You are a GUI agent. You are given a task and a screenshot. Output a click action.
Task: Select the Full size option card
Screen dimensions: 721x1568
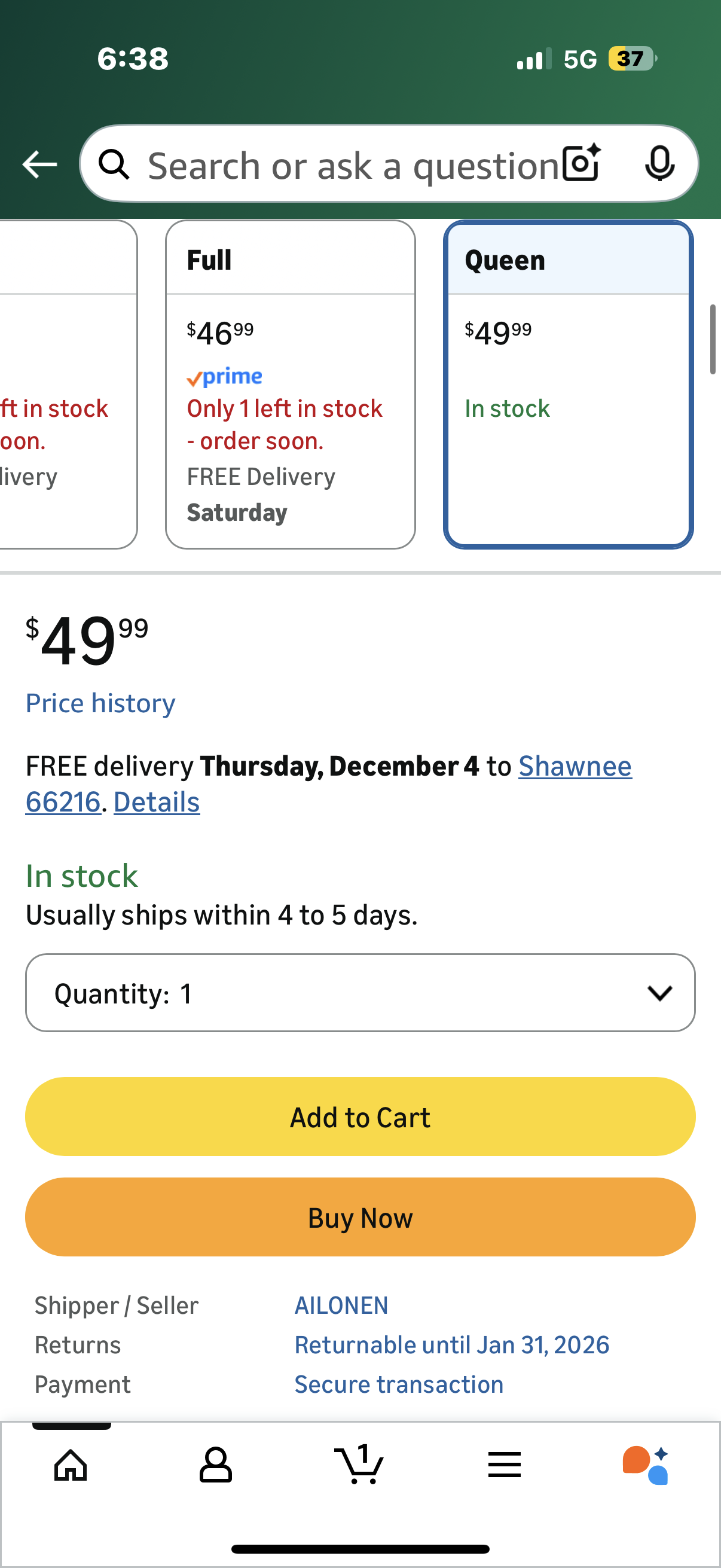click(x=290, y=385)
